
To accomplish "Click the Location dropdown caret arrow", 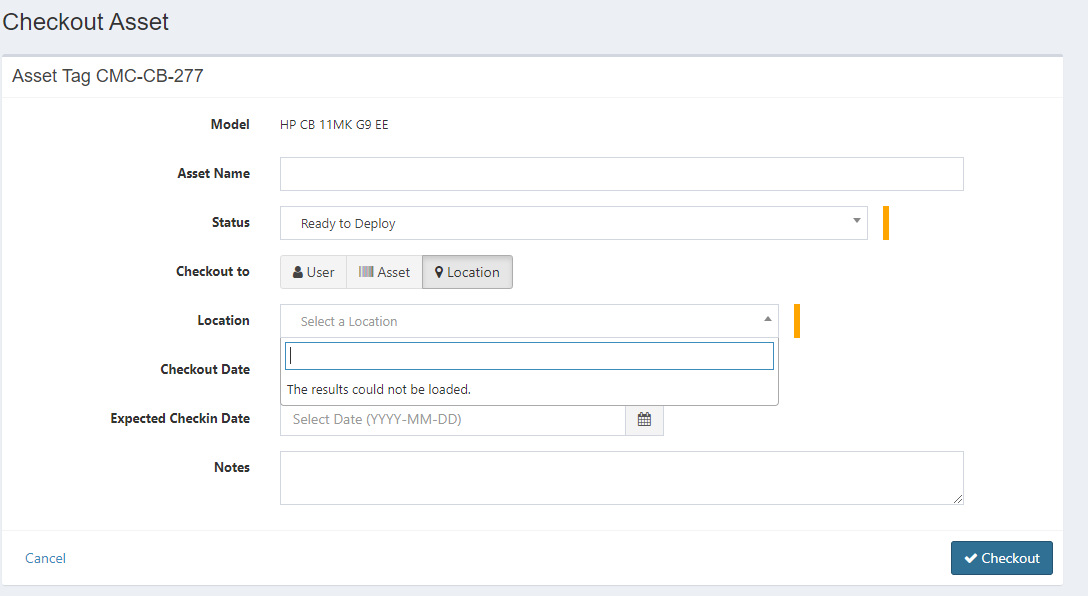I will click(767, 319).
